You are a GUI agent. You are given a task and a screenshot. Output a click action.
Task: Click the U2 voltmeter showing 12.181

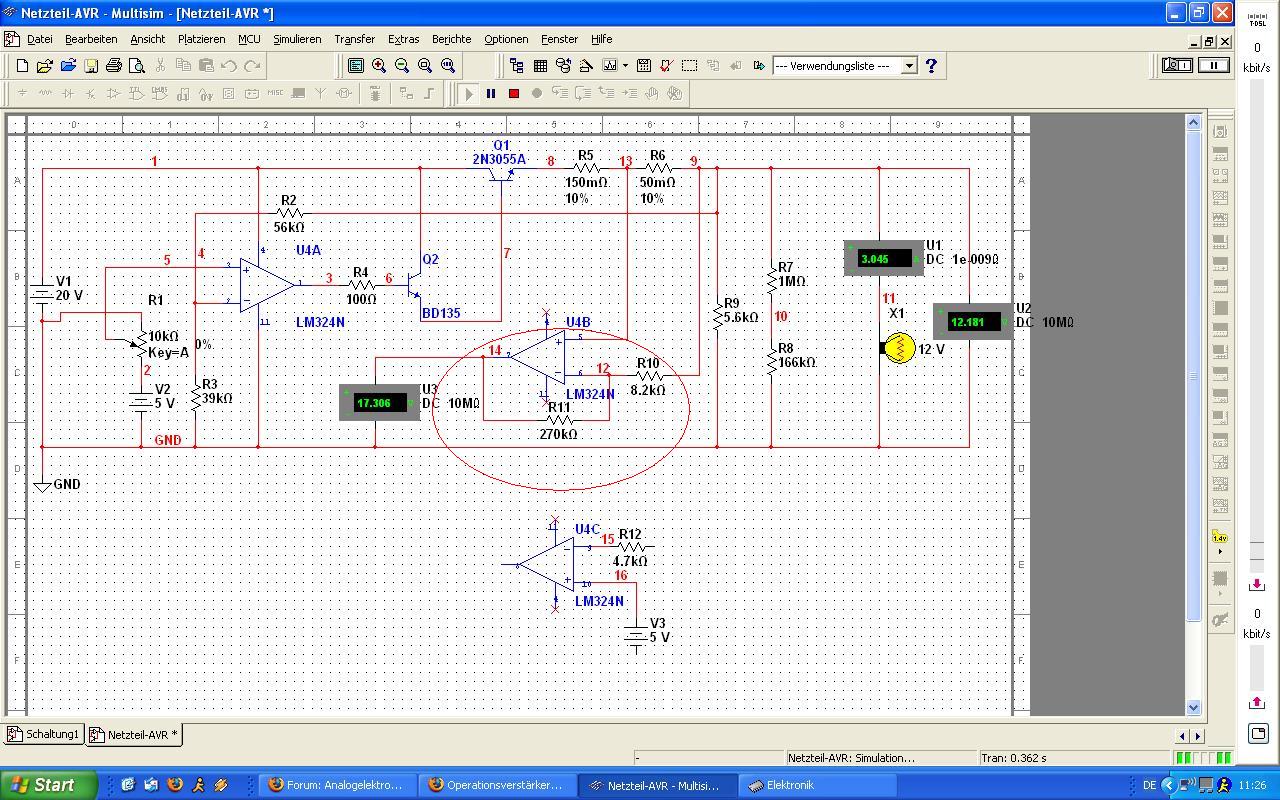[x=973, y=322]
